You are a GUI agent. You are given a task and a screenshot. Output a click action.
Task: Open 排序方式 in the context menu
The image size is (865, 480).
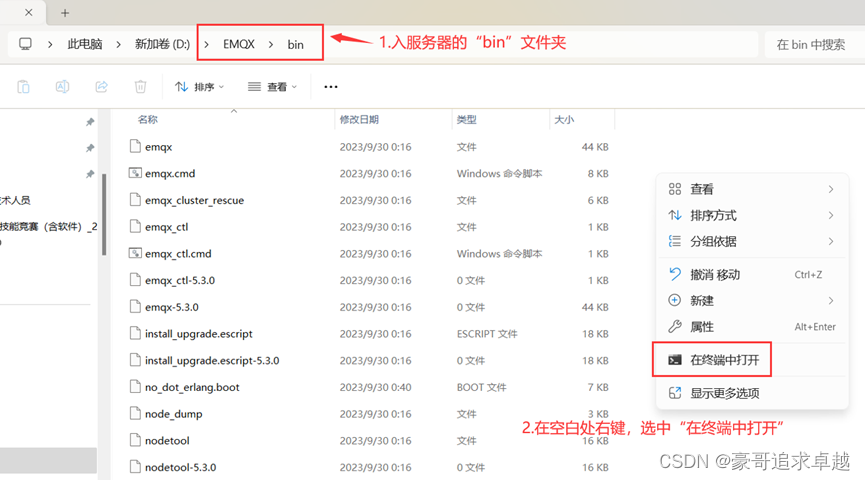pos(751,215)
